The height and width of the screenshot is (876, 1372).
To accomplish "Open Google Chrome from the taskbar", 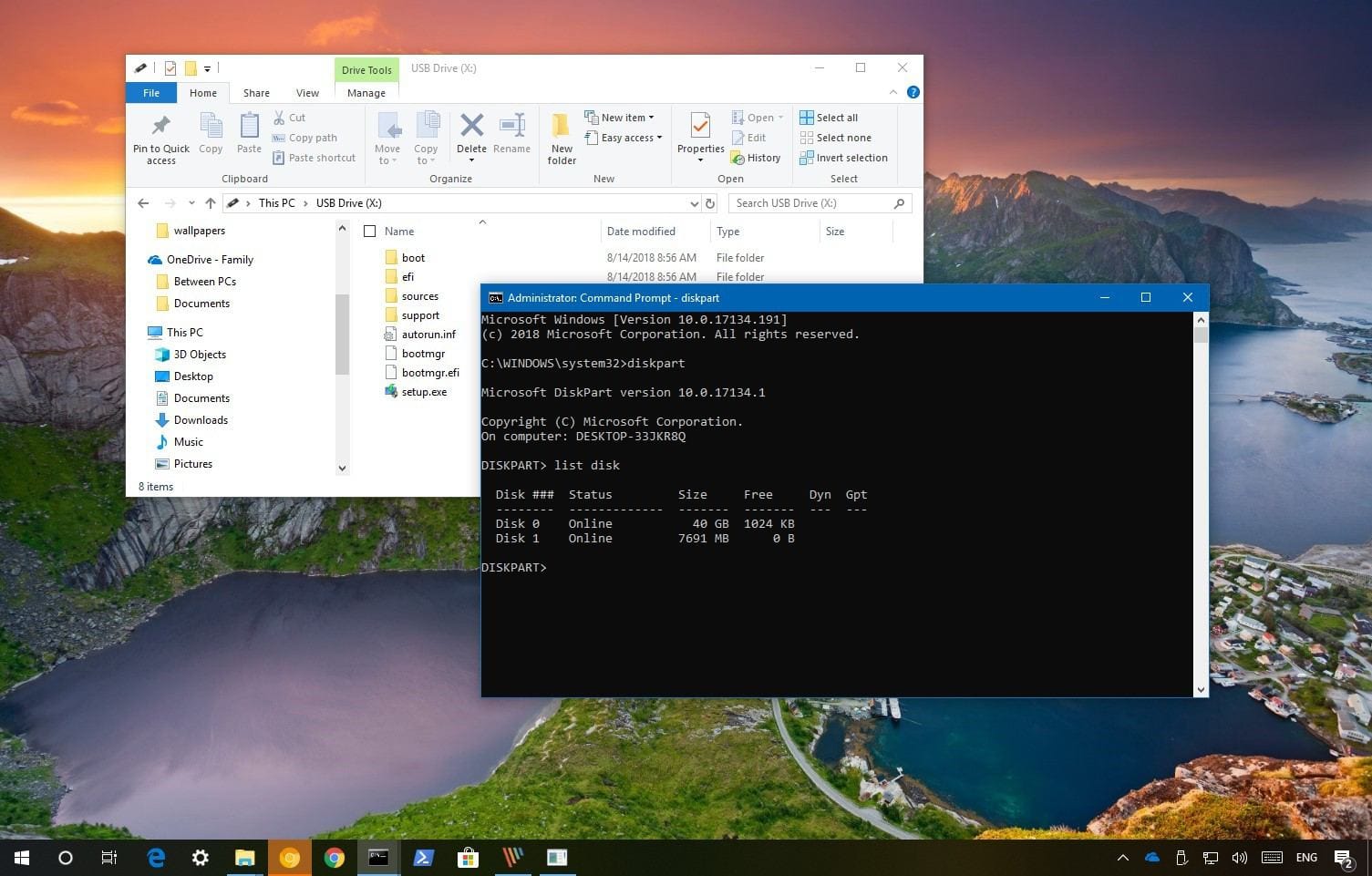I will coord(335,857).
